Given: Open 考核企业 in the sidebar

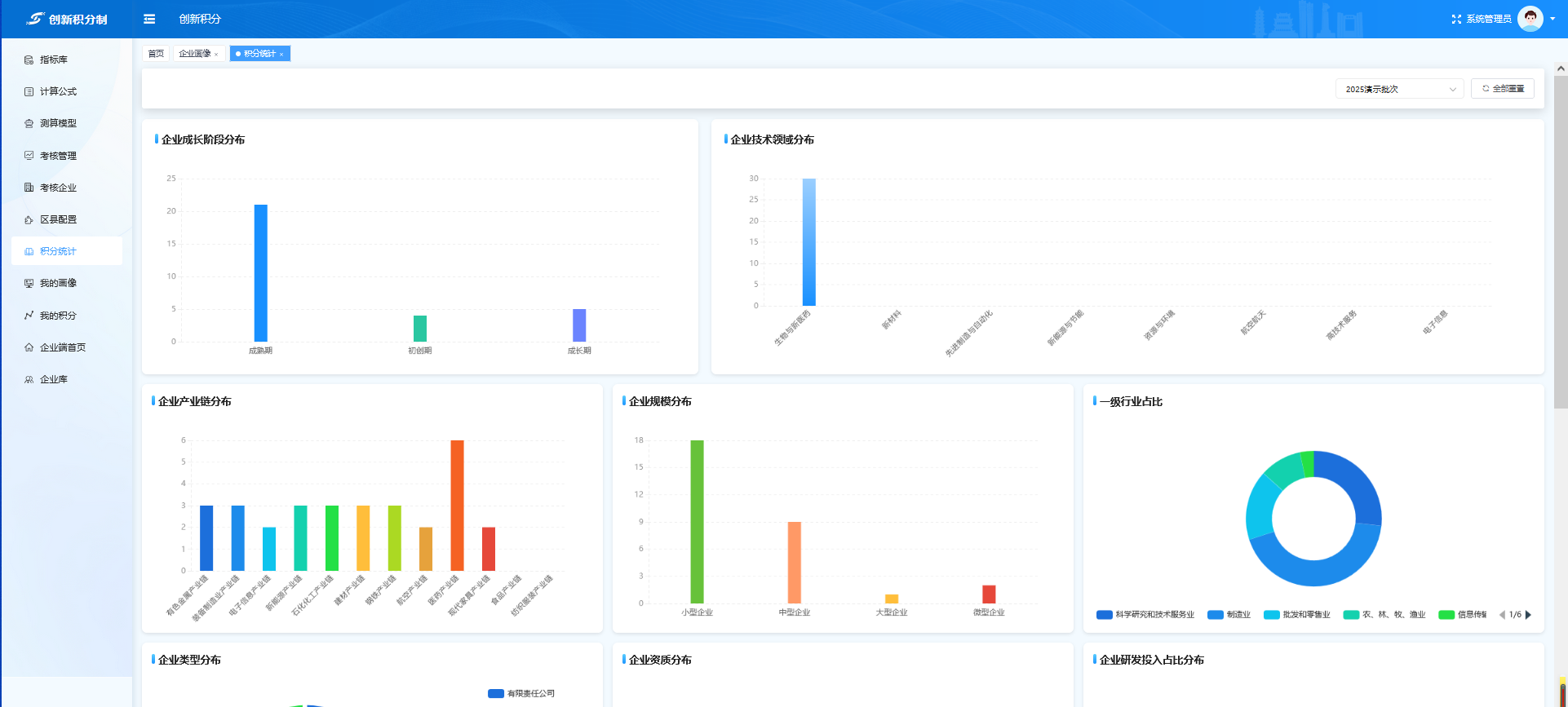Looking at the screenshot, I should click(x=58, y=188).
